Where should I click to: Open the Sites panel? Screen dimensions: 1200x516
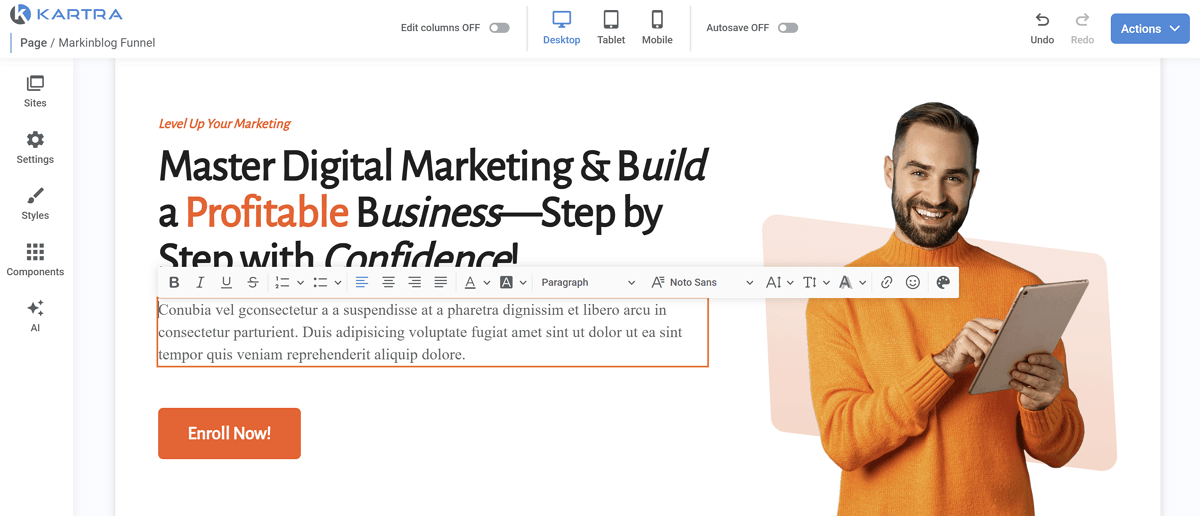[x=35, y=91]
